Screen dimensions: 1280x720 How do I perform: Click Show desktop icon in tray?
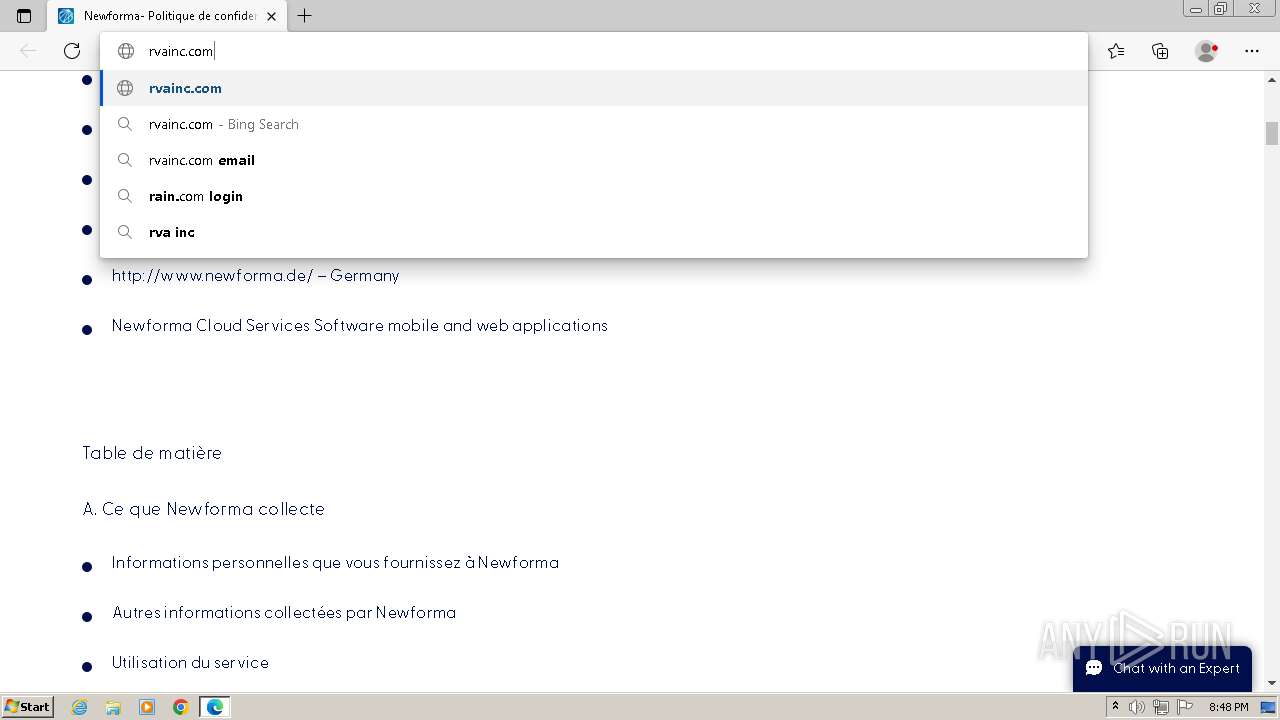(1268, 707)
